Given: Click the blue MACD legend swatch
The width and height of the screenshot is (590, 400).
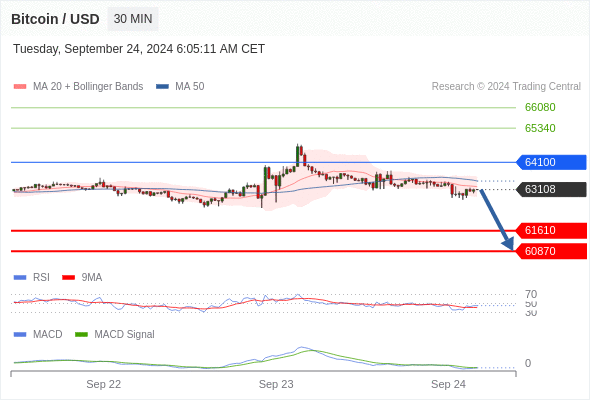Looking at the screenshot, I should pos(20,335).
